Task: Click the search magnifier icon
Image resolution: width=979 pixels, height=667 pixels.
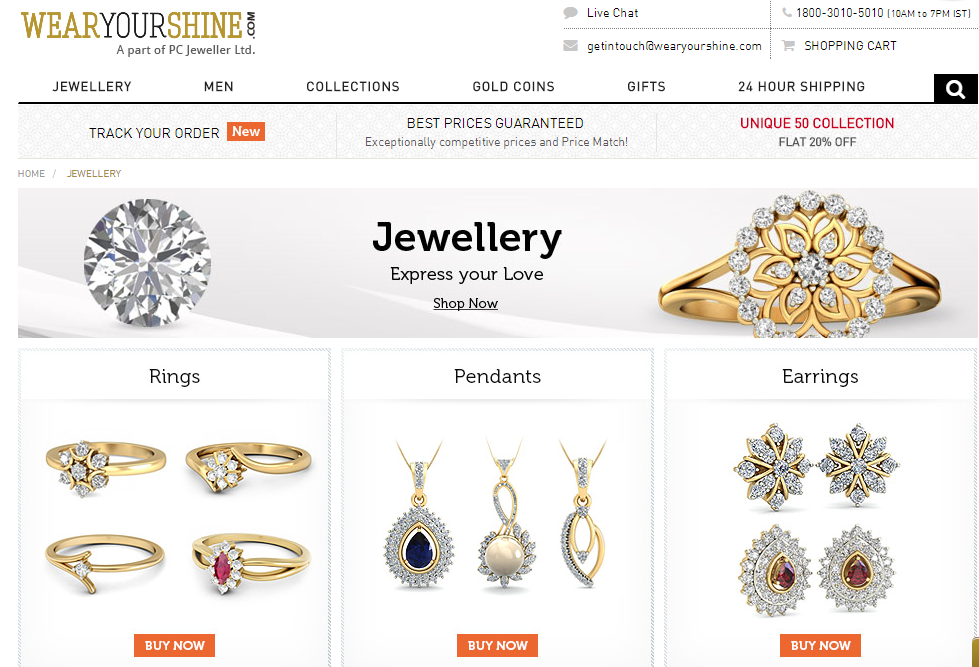Action: (955, 89)
